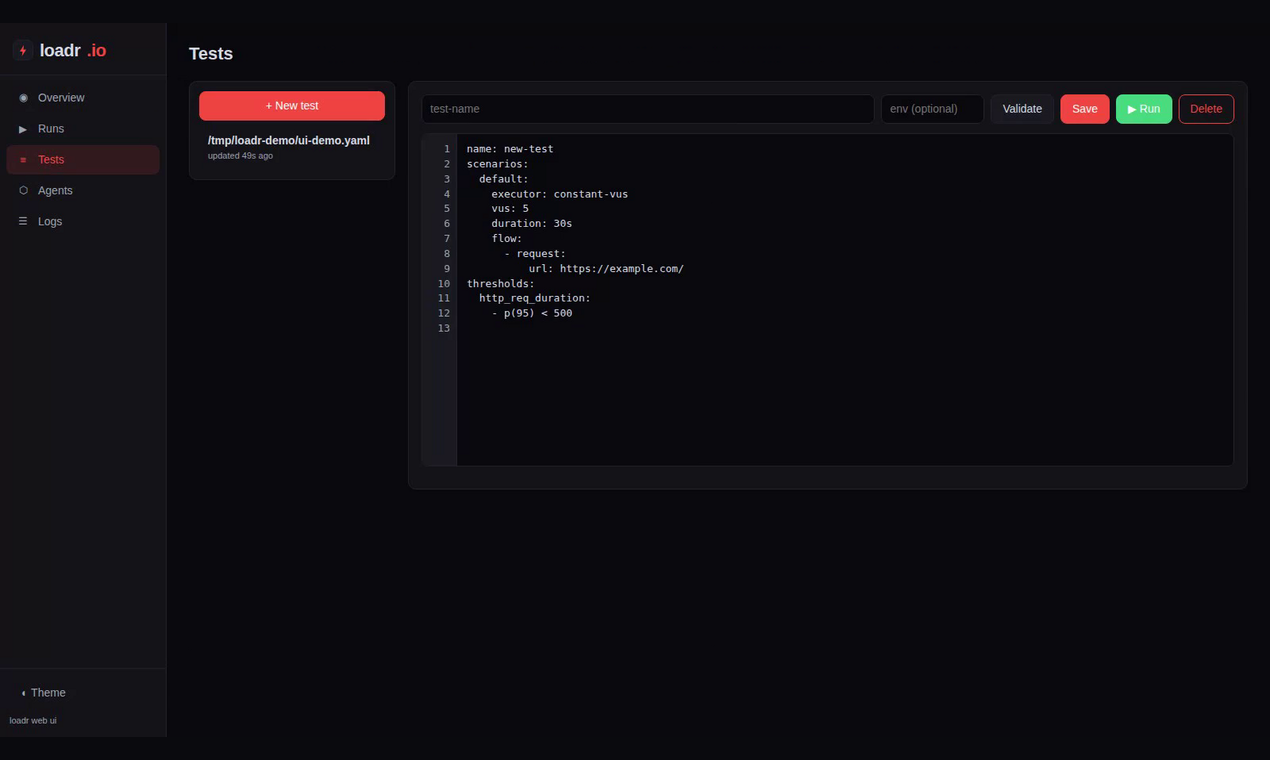Delete the current test
Viewport: 1270px width, 760px height.
[1206, 109]
